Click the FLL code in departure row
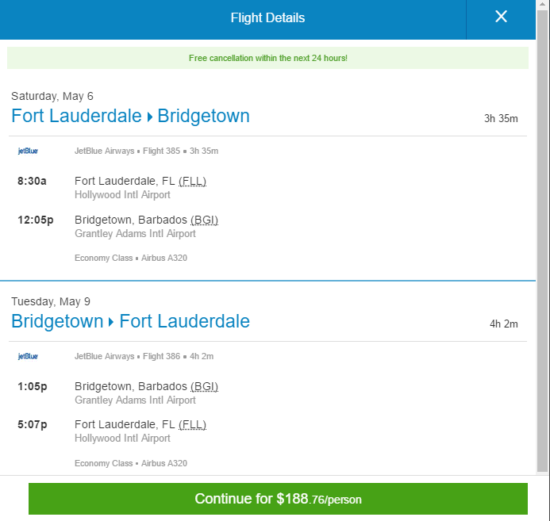This screenshot has height=521, width=550. pyautogui.click(x=192, y=181)
